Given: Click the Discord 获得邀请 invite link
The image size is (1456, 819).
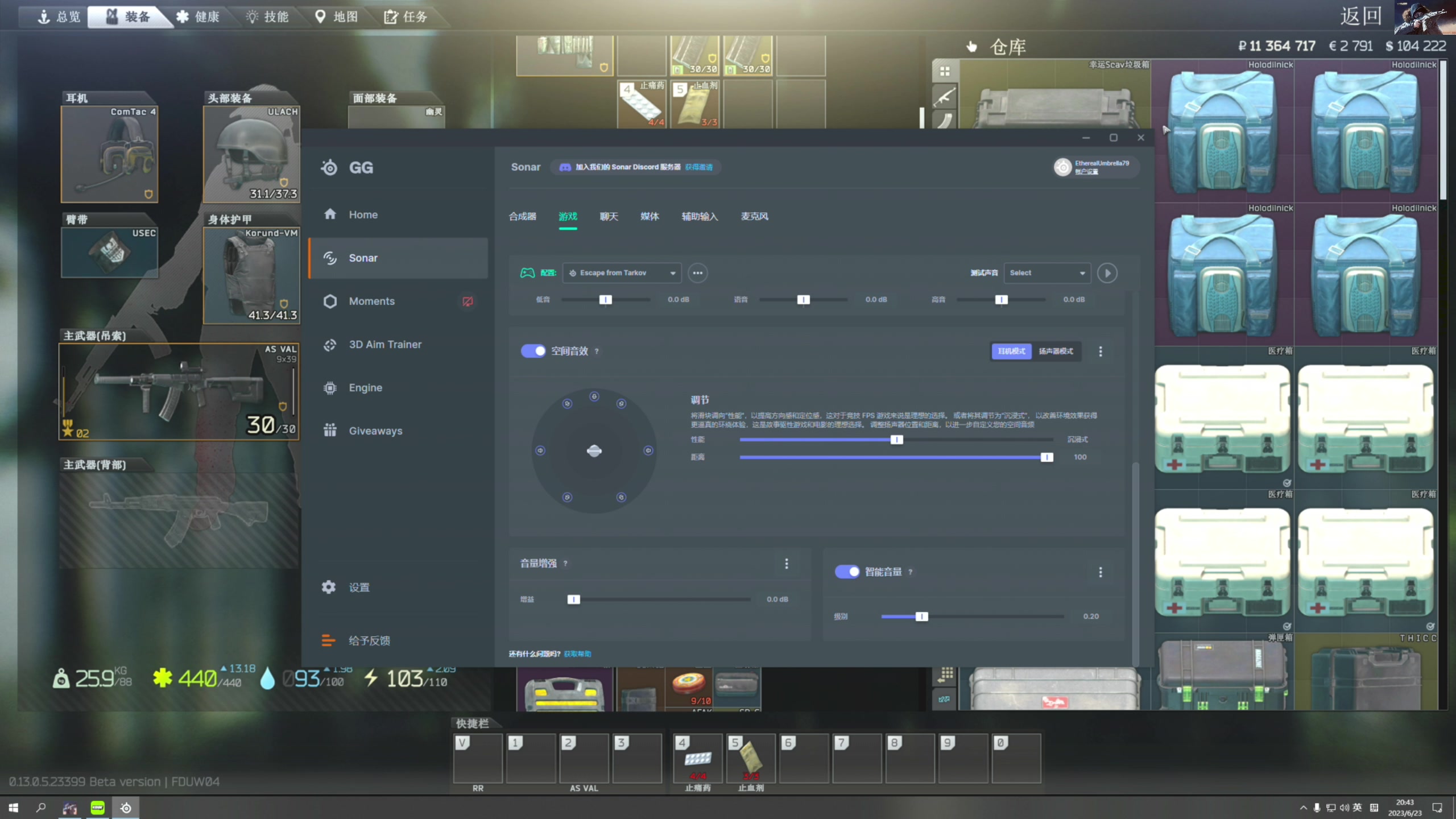Looking at the screenshot, I should tap(698, 167).
